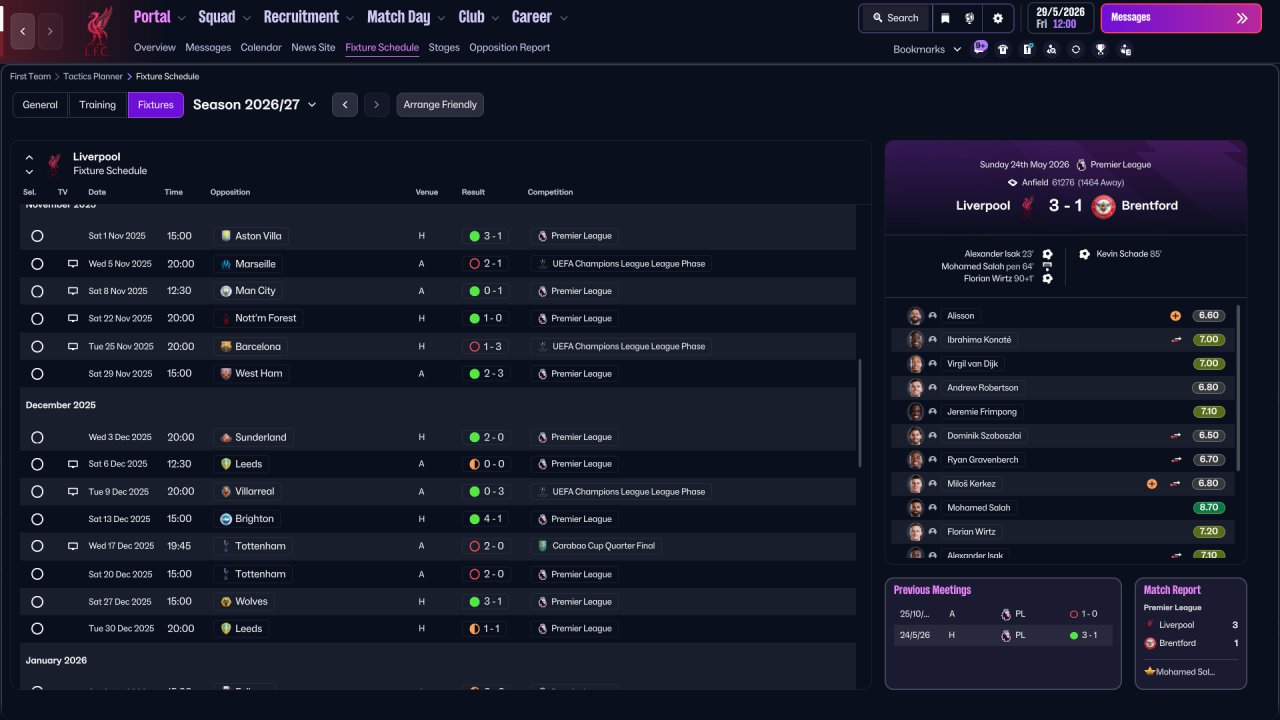Viewport: 1280px width, 720px height.
Task: Open the transfers circular arrows bookmark icon
Action: point(1075,49)
